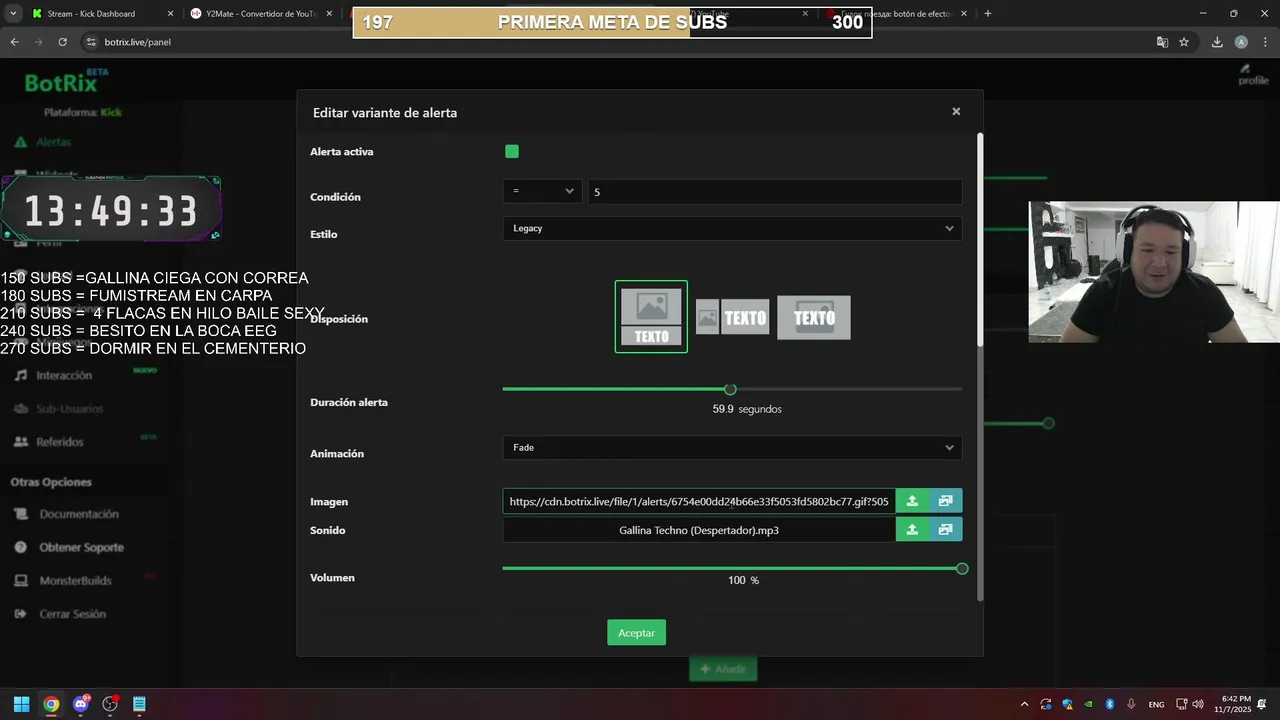This screenshot has width=1280, height=720.
Task: Open the Animación dropdown set to Fade
Action: click(x=732, y=448)
